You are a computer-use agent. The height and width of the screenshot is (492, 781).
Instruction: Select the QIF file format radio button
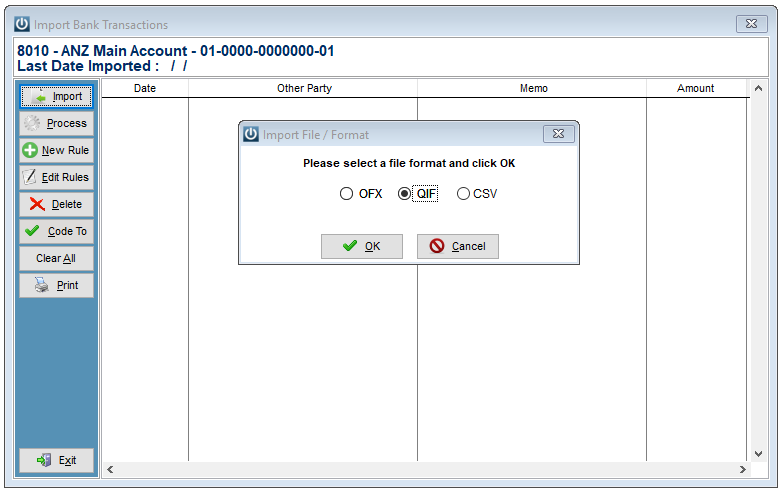click(404, 194)
